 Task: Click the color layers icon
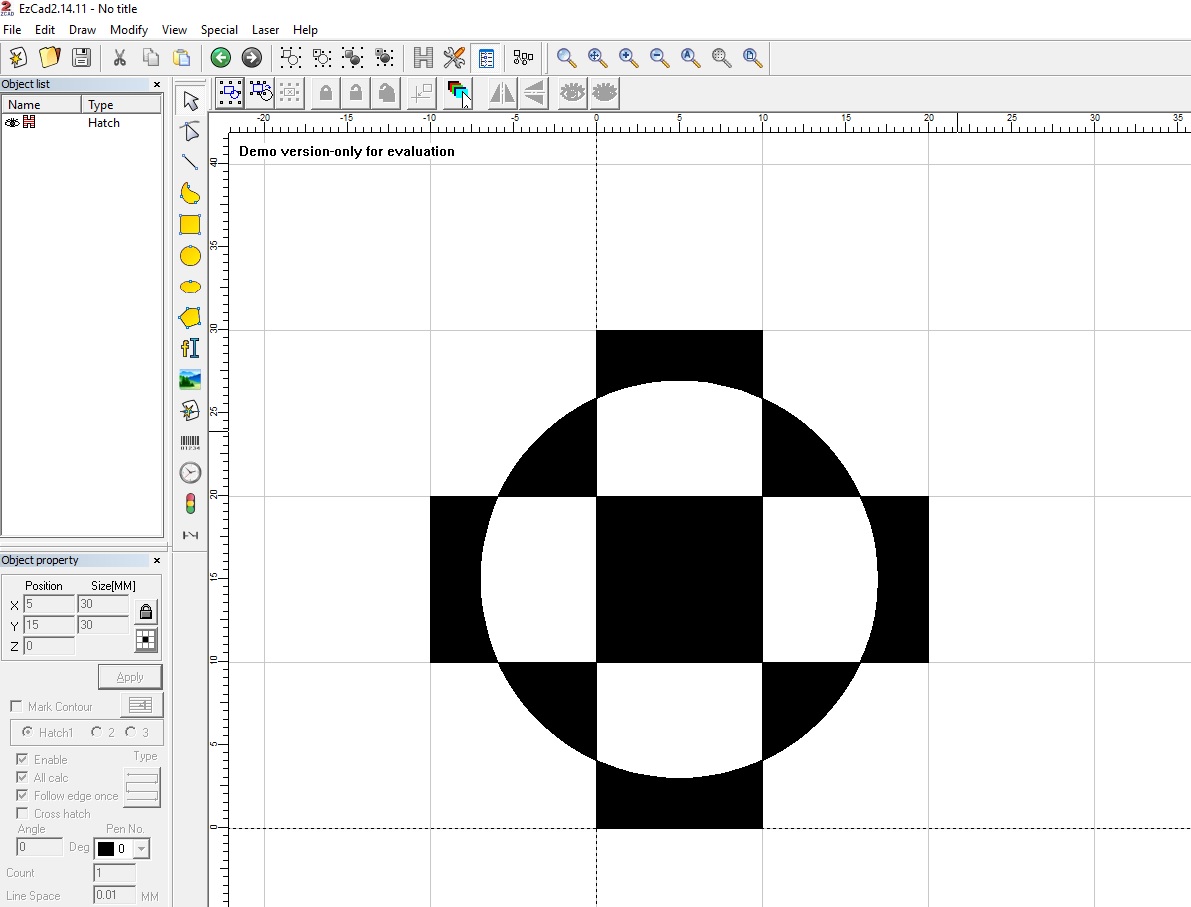[458, 93]
